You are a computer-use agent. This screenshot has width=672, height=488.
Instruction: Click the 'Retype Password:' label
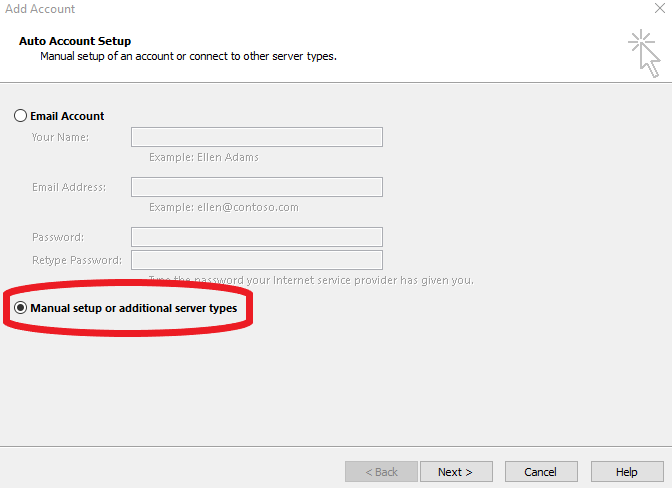point(76,260)
